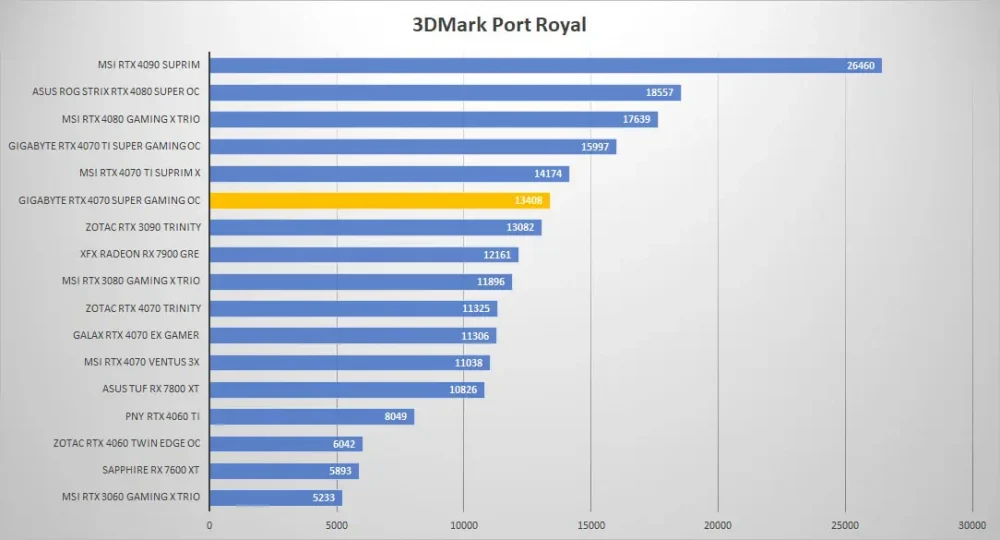Screen dimensions: 1000x540
Task: Click the 11896 score value
Action: (x=490, y=282)
